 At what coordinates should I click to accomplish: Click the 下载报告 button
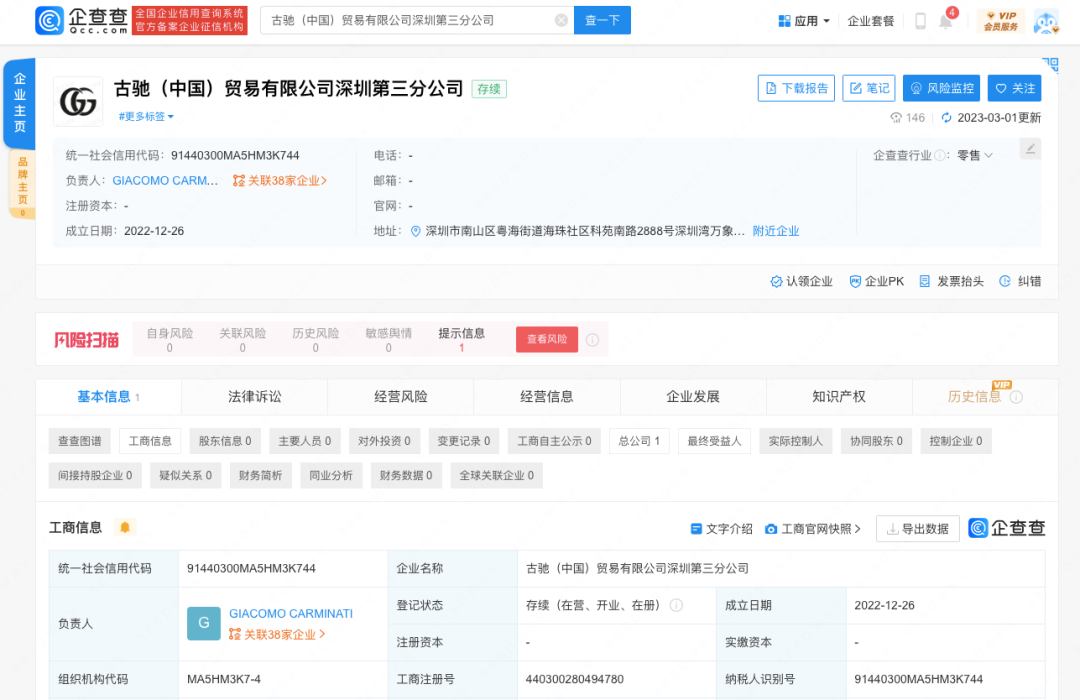point(796,88)
